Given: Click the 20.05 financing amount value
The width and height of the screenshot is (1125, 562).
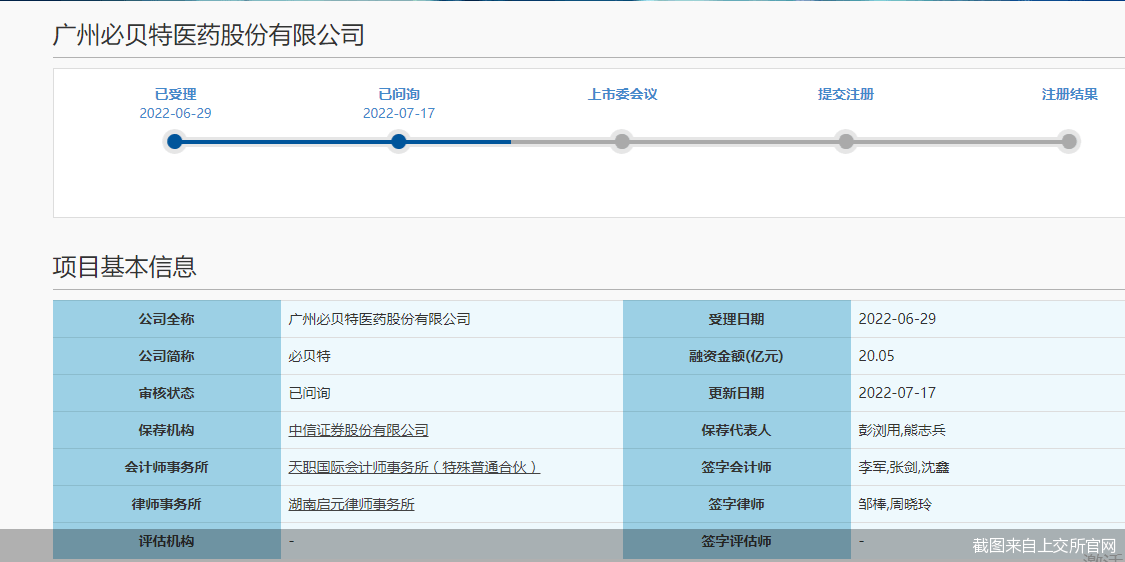Looking at the screenshot, I should tap(877, 357).
